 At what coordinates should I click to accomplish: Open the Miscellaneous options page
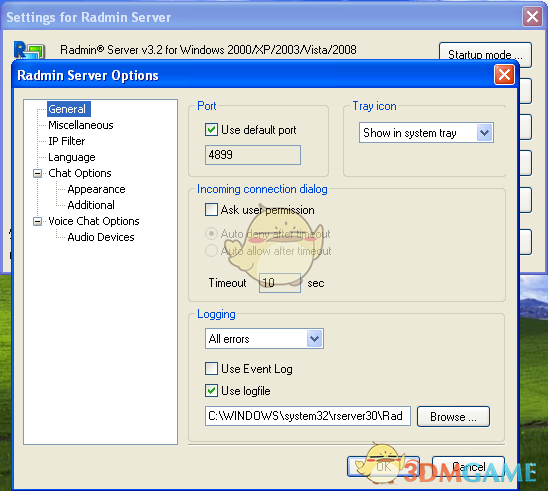(x=81, y=125)
